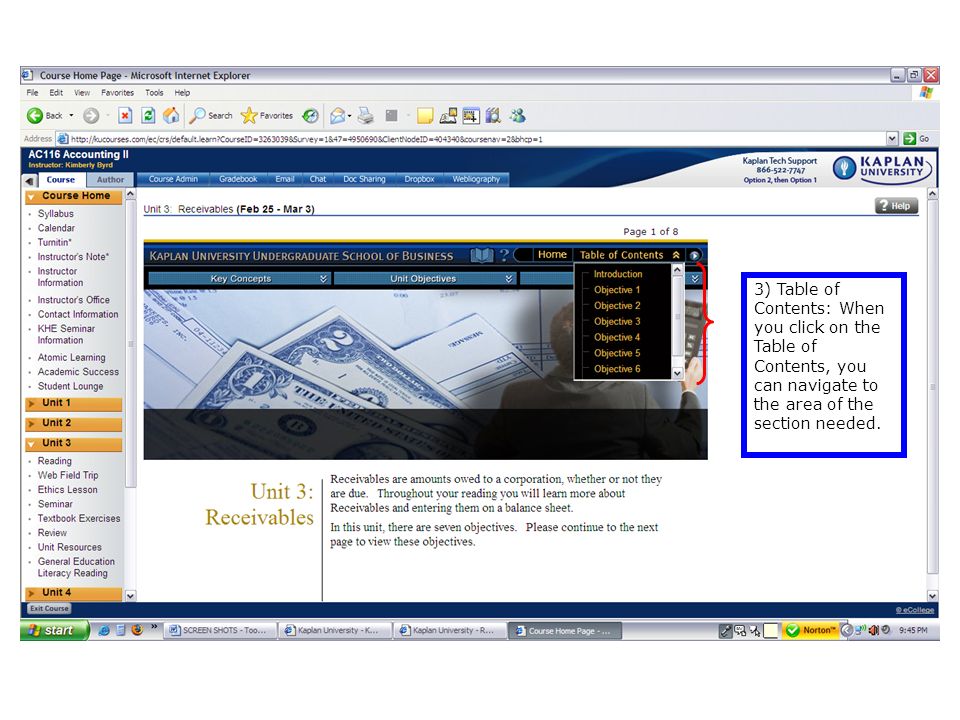Screen dimensions: 960x720
Task: Open the Student Lounge link
Action: [x=70, y=386]
